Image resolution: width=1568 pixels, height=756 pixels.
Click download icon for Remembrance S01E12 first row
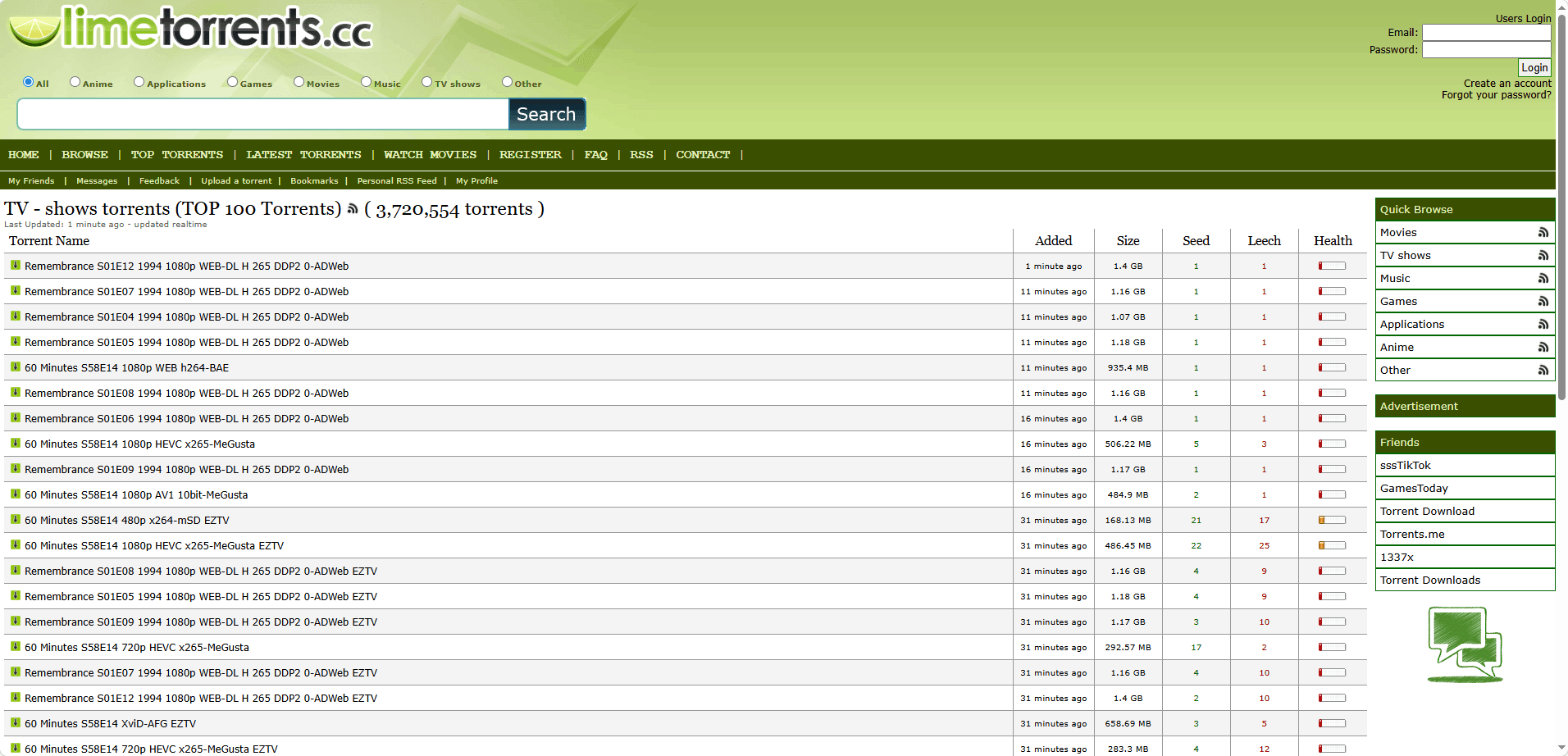point(15,266)
